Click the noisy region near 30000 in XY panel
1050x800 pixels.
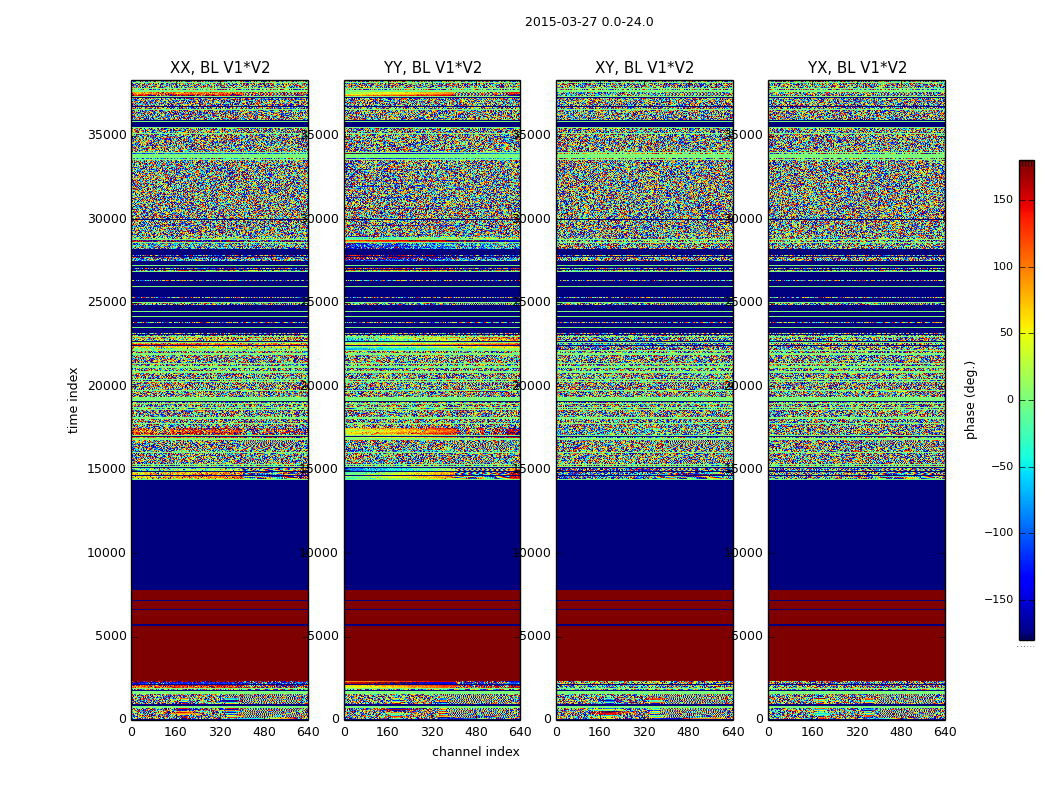click(644, 201)
